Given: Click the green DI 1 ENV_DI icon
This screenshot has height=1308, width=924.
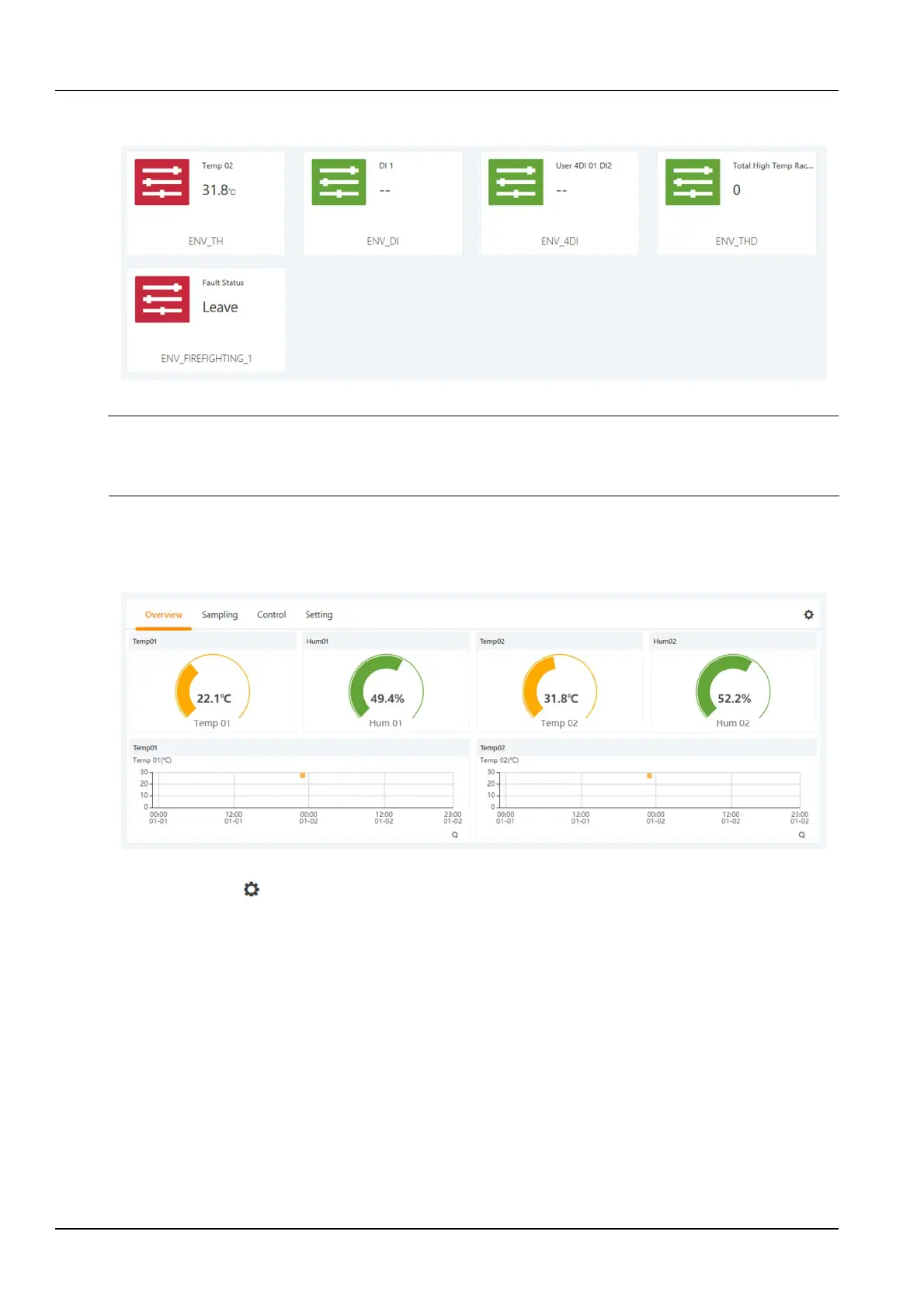Looking at the screenshot, I should [x=339, y=183].
